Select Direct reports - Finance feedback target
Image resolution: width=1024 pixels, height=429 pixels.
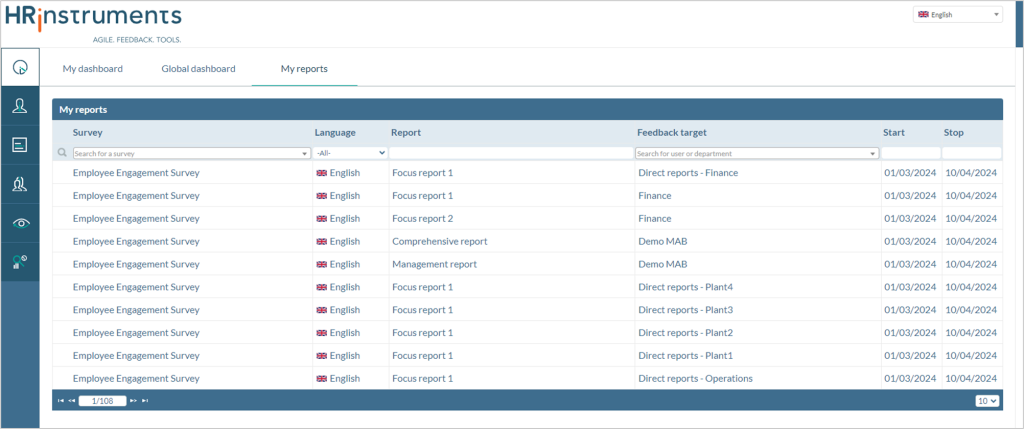pyautogui.click(x=688, y=173)
